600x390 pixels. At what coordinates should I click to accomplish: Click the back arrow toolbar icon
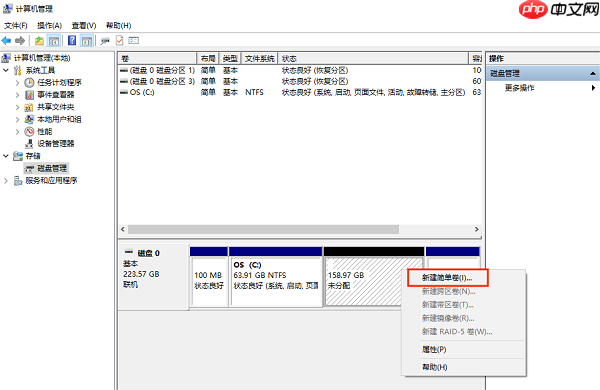pos(7,41)
